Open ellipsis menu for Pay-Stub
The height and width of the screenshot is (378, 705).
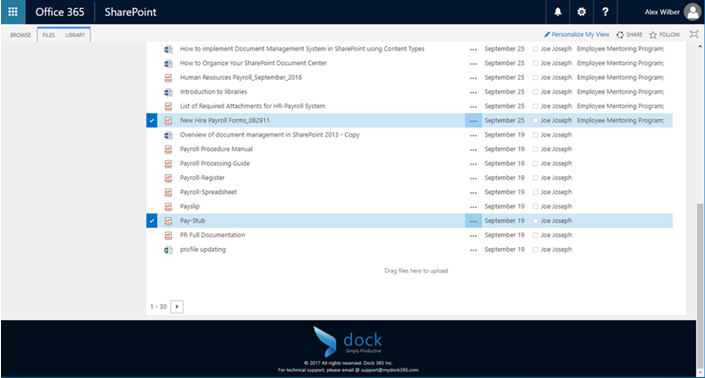pos(473,221)
